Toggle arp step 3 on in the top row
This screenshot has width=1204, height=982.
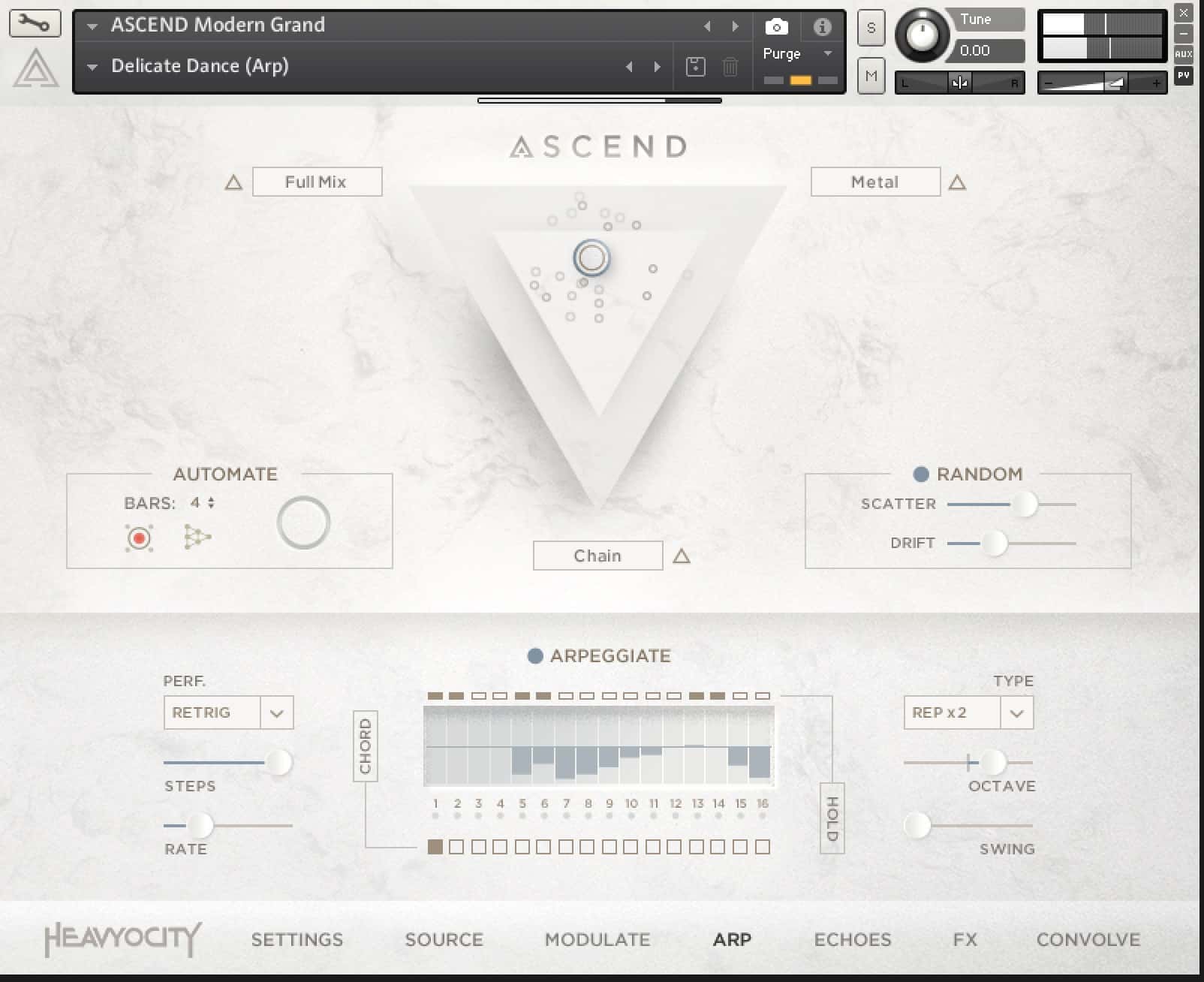[478, 696]
